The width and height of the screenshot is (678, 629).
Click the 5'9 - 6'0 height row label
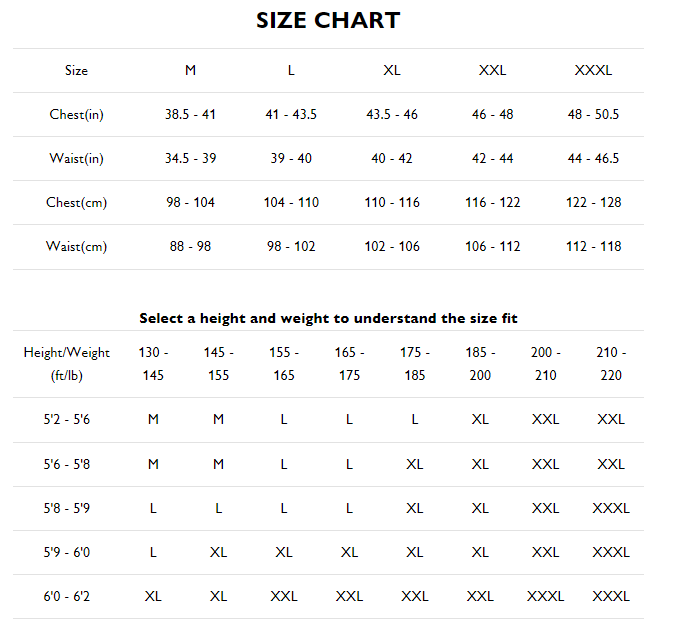click(67, 552)
